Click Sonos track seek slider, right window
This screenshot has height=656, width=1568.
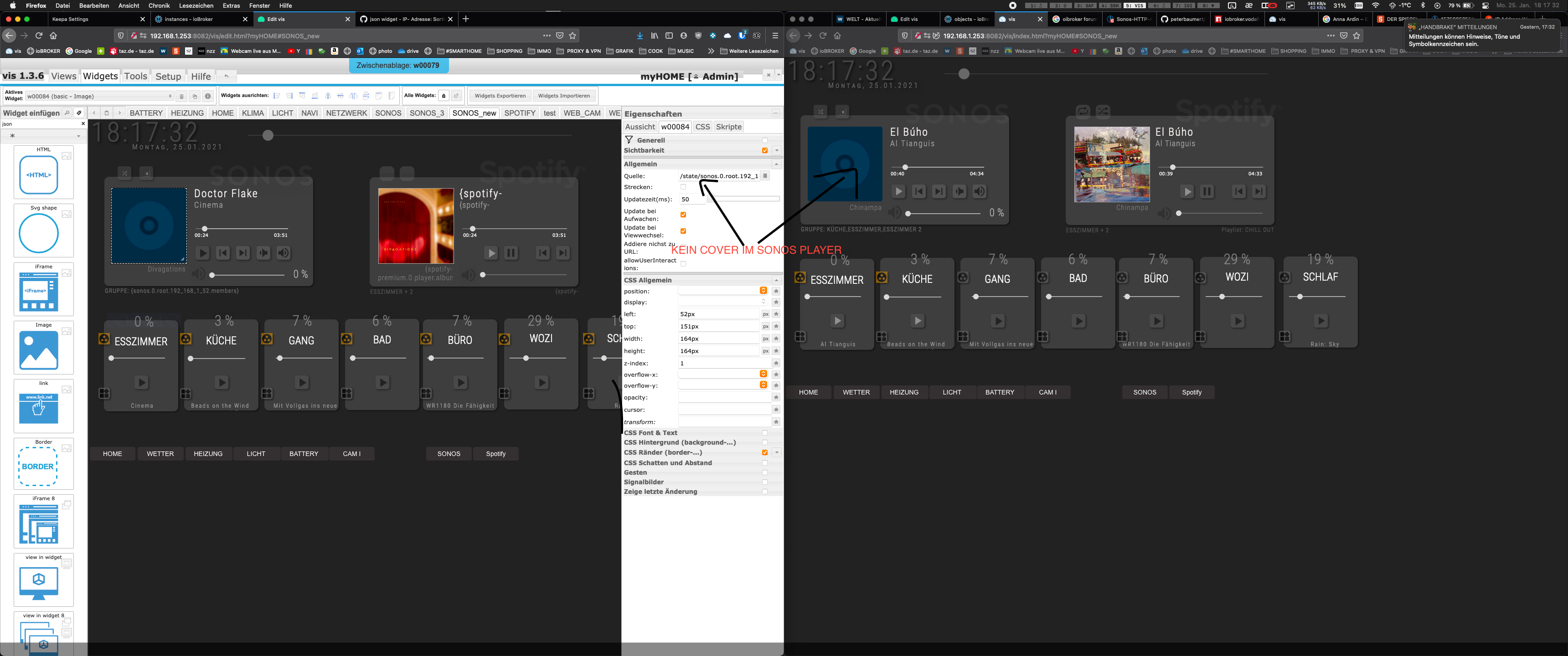coord(938,167)
